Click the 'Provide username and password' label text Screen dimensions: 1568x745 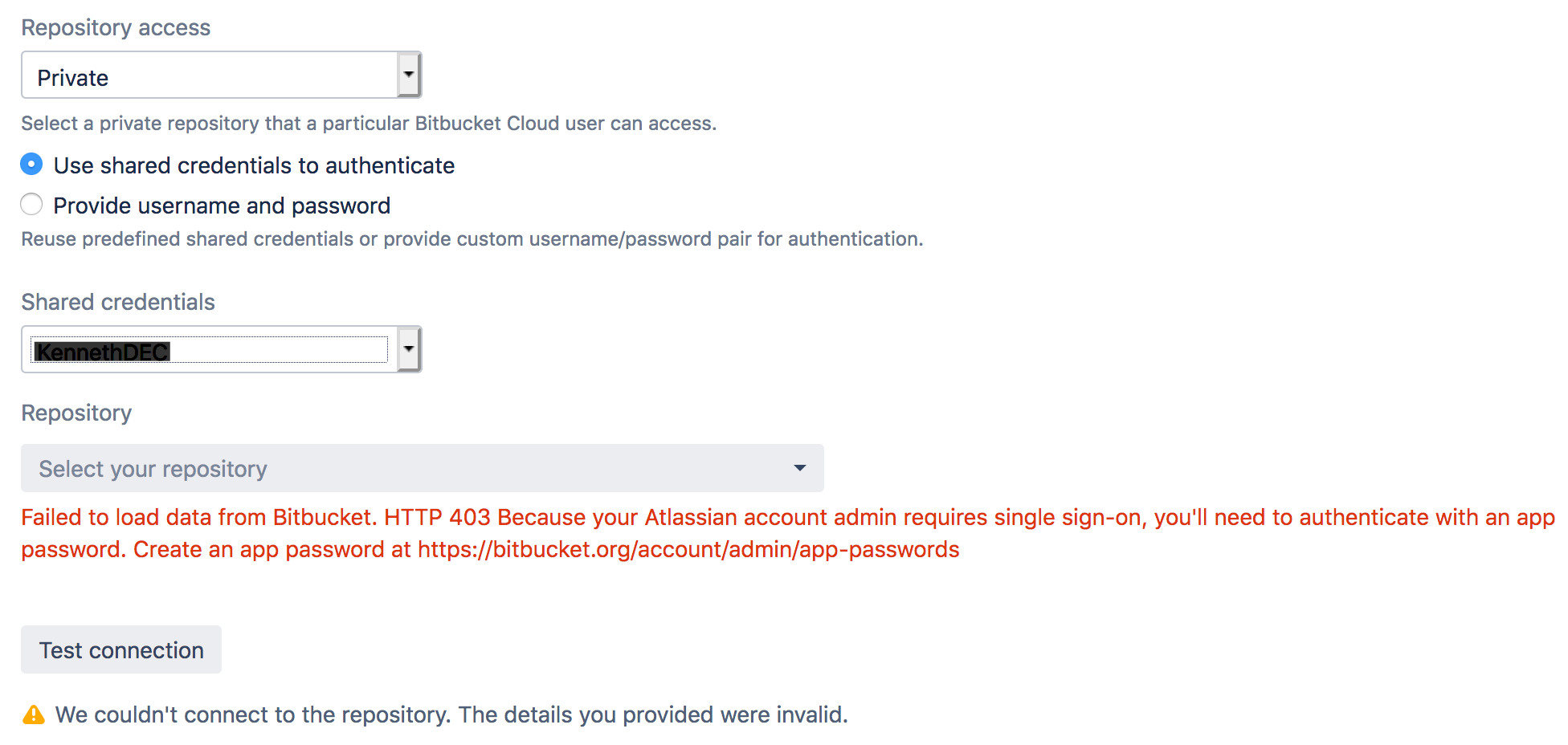click(222, 206)
